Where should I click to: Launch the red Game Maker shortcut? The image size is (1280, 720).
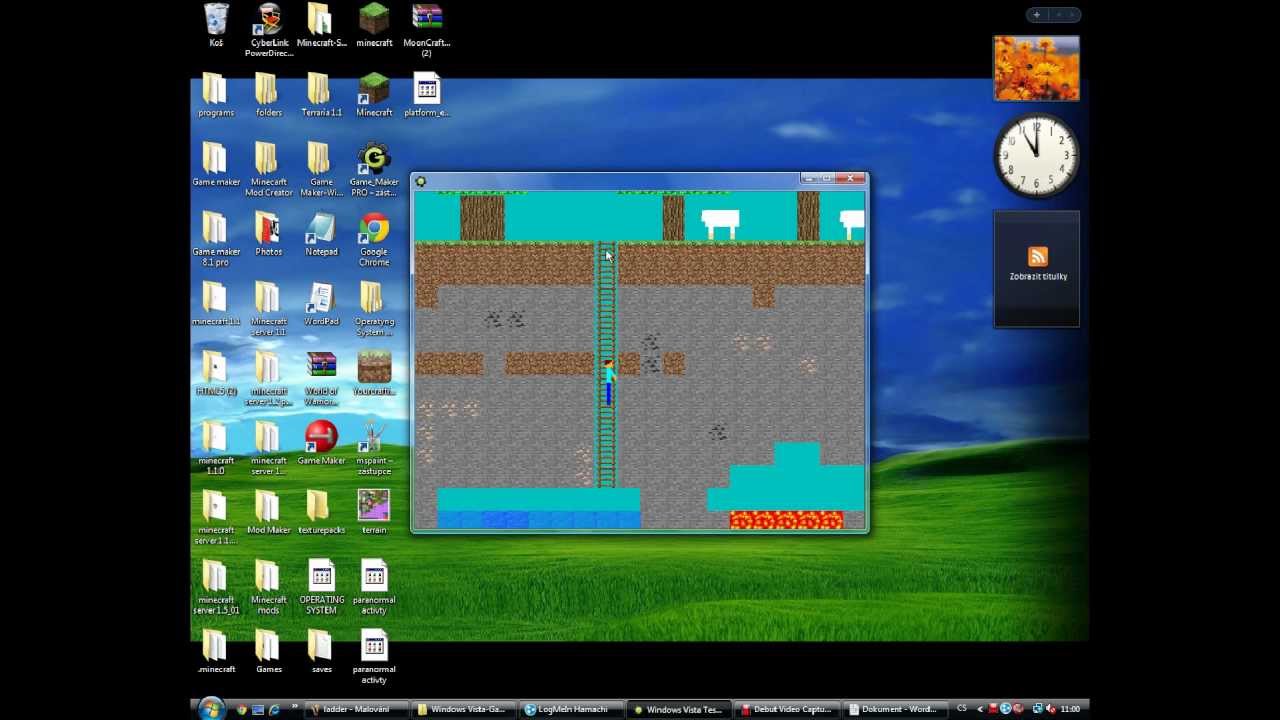321,443
